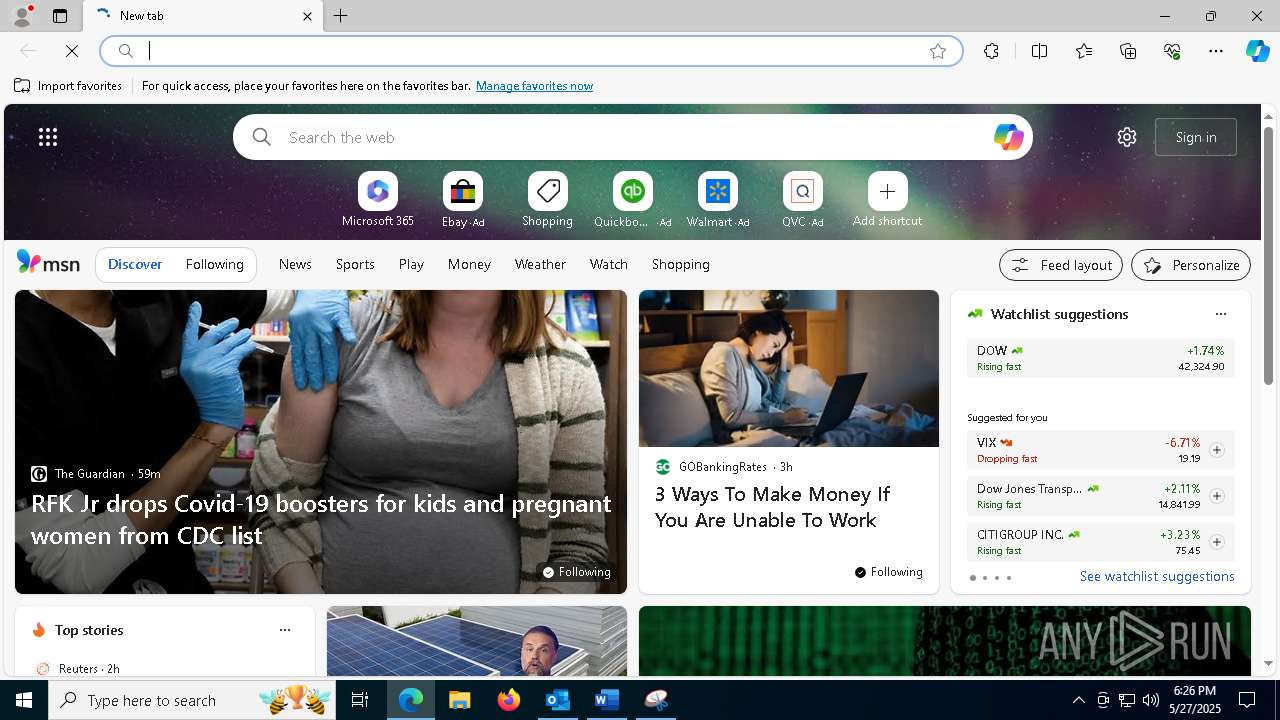The image size is (1280, 720).
Task: Toggle Following on GOBankingRates story
Action: (x=888, y=572)
